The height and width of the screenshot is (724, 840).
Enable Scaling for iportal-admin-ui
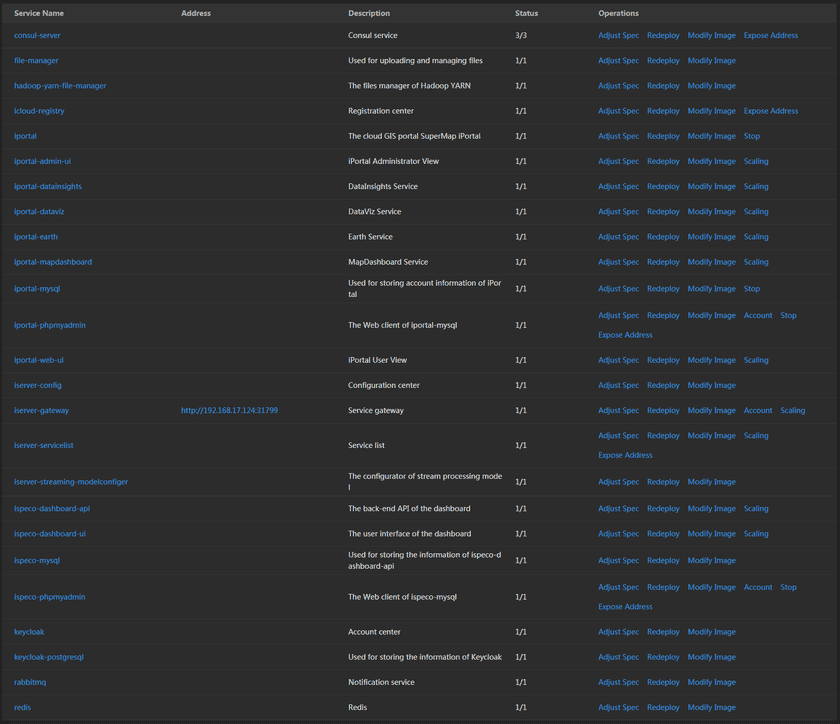(x=756, y=160)
